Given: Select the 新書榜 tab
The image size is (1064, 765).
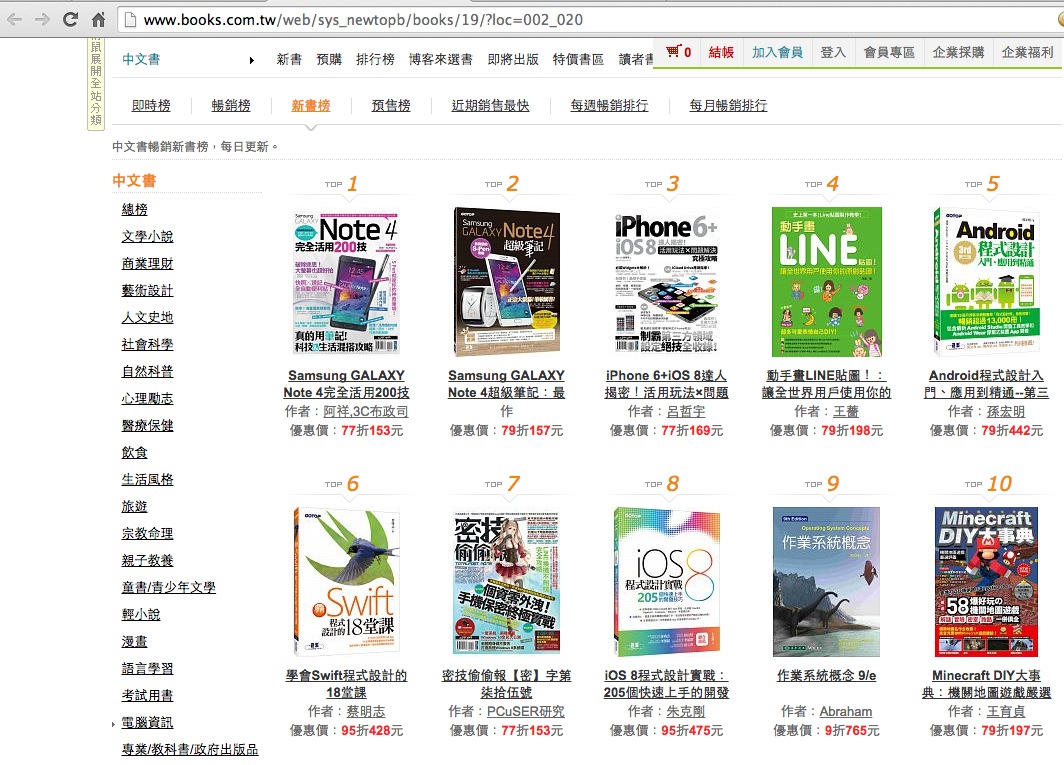Looking at the screenshot, I should tap(311, 105).
